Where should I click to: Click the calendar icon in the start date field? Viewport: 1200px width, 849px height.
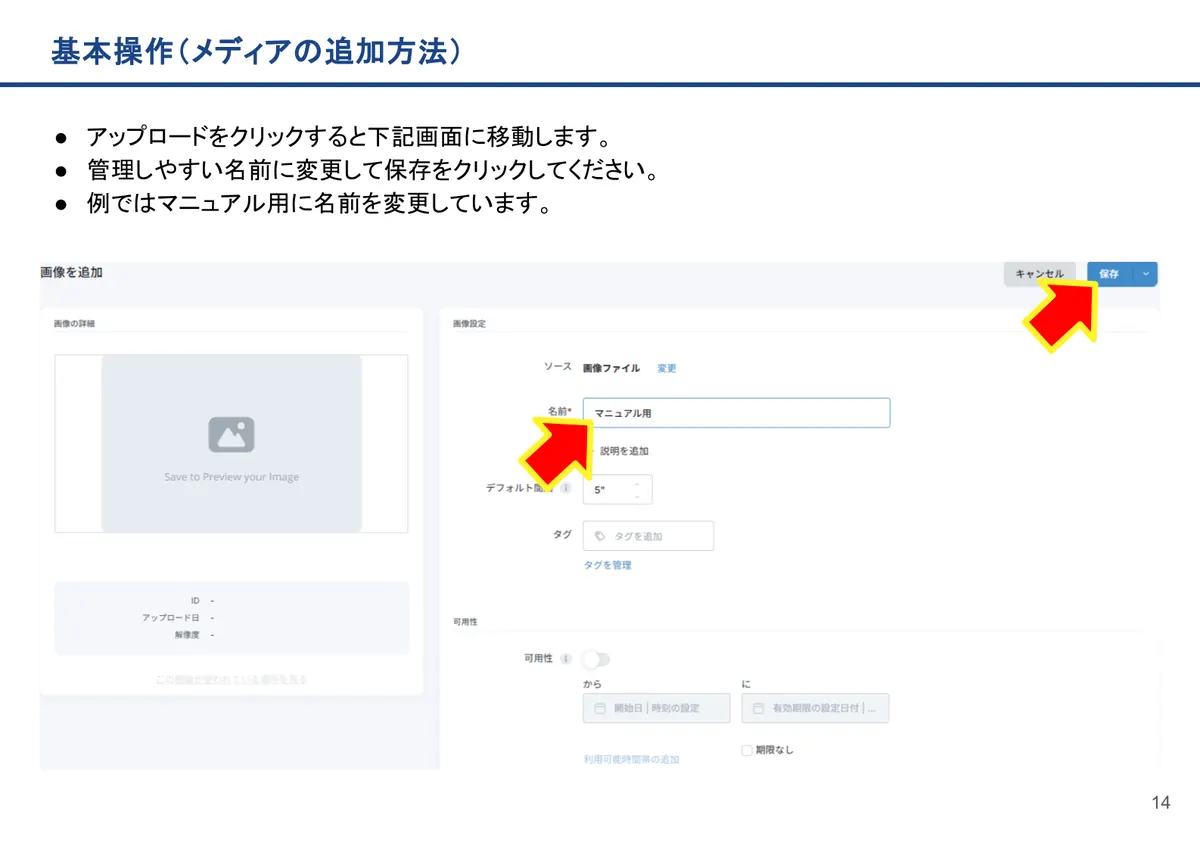pyautogui.click(x=600, y=708)
